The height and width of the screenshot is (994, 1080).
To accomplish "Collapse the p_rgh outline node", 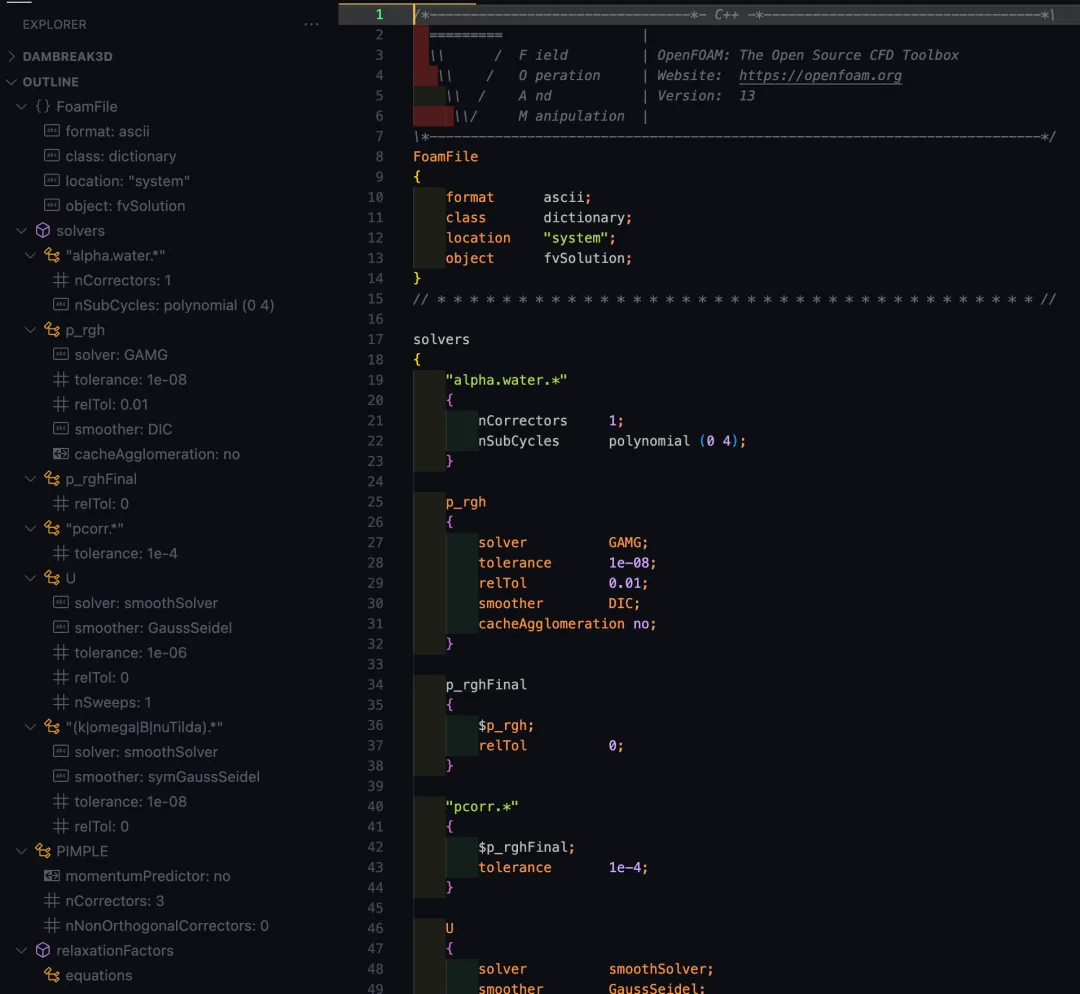I will [31, 331].
